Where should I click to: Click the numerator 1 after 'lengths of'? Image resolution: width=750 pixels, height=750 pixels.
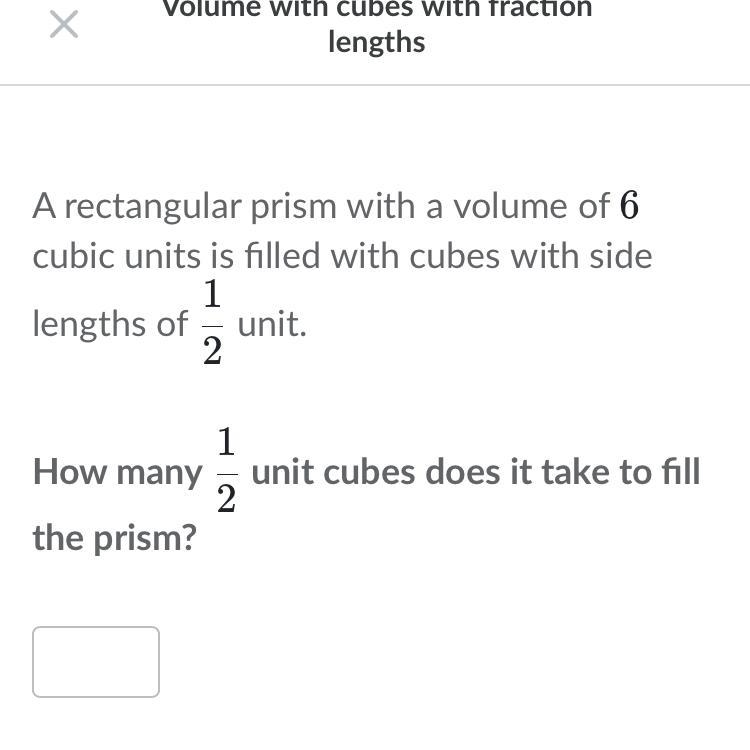(212, 293)
